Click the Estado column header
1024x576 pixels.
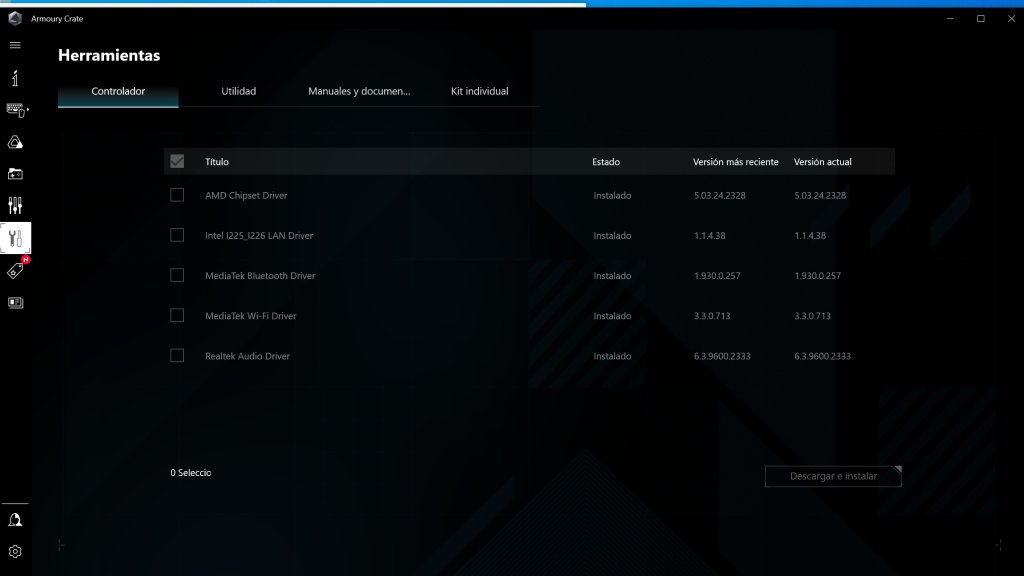click(606, 162)
